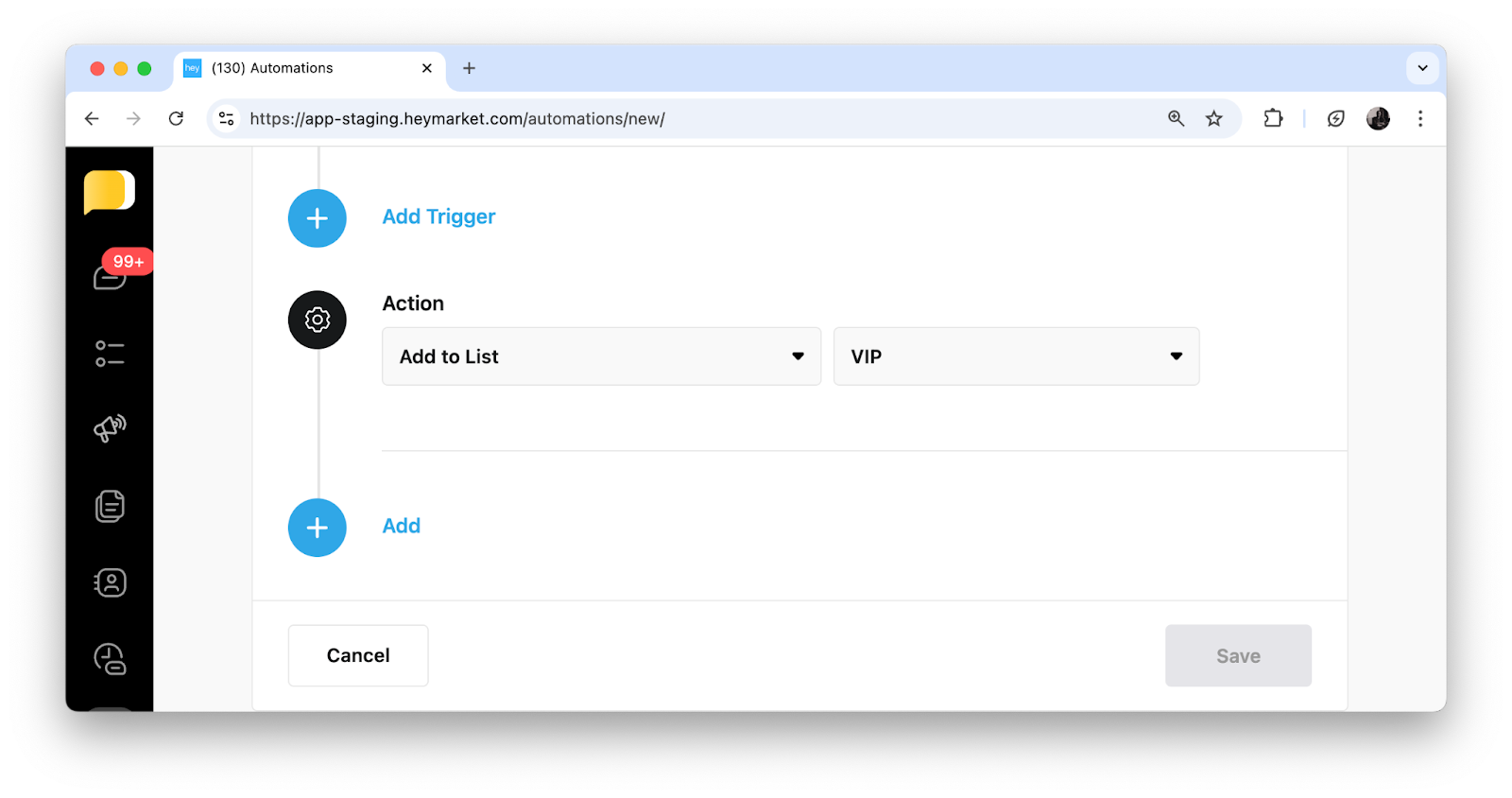Viewport: 1512px width, 798px height.
Task: Click the blue plus Add Trigger circle
Action: 318,218
